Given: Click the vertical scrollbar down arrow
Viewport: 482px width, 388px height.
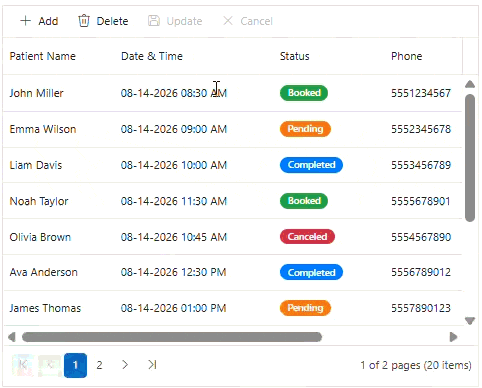Looking at the screenshot, I should coord(470,321).
